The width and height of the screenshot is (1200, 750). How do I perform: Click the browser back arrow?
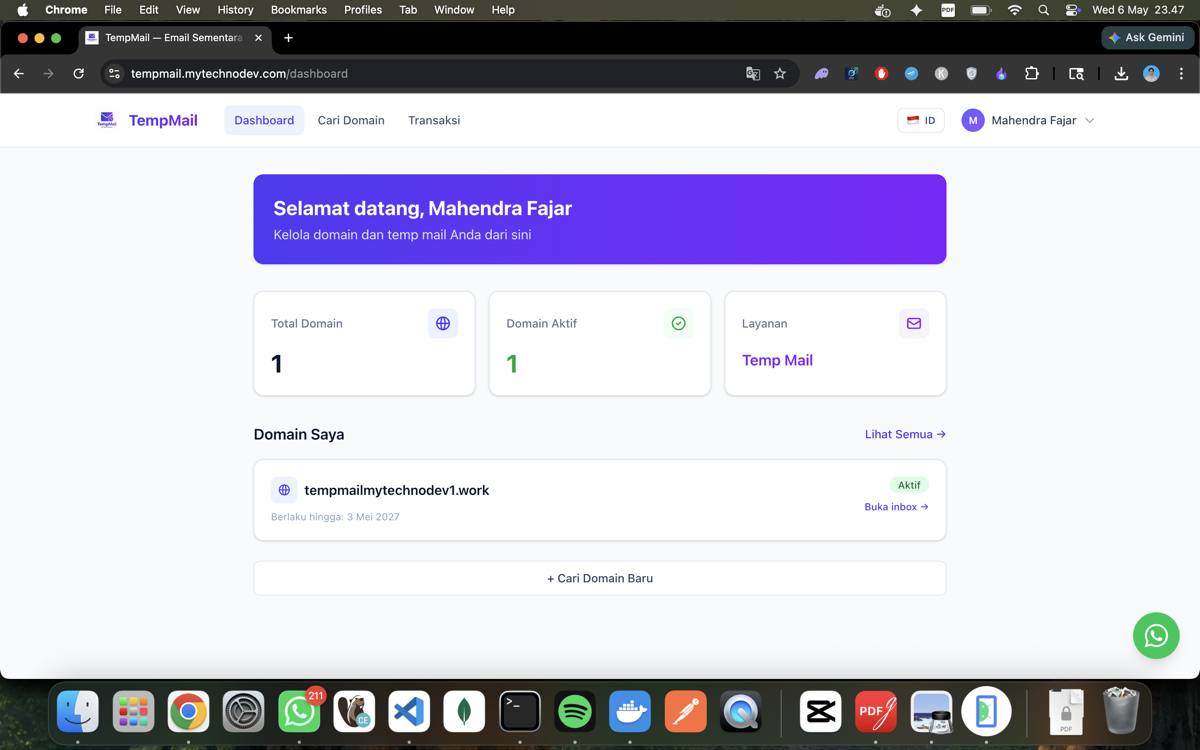point(19,73)
